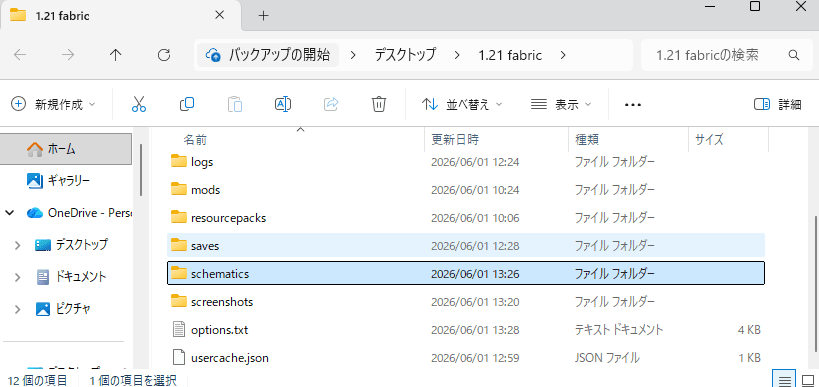Go back with the left arrow

pos(20,55)
